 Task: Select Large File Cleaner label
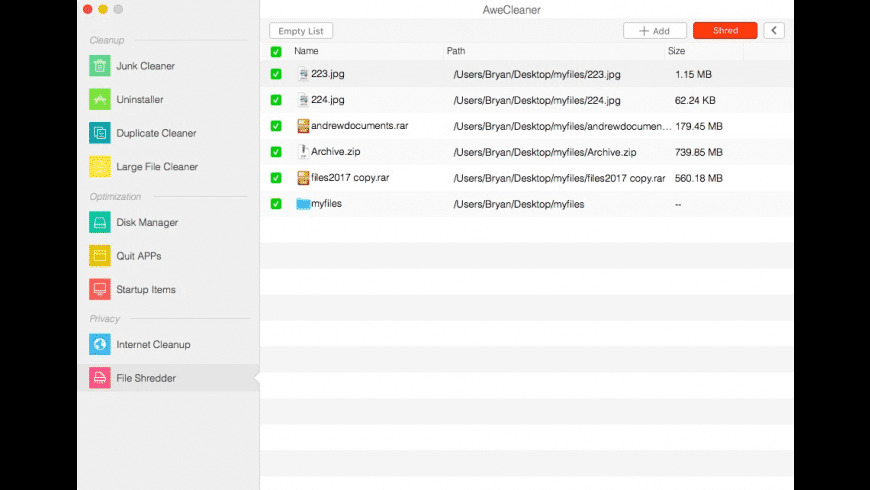click(x=157, y=166)
